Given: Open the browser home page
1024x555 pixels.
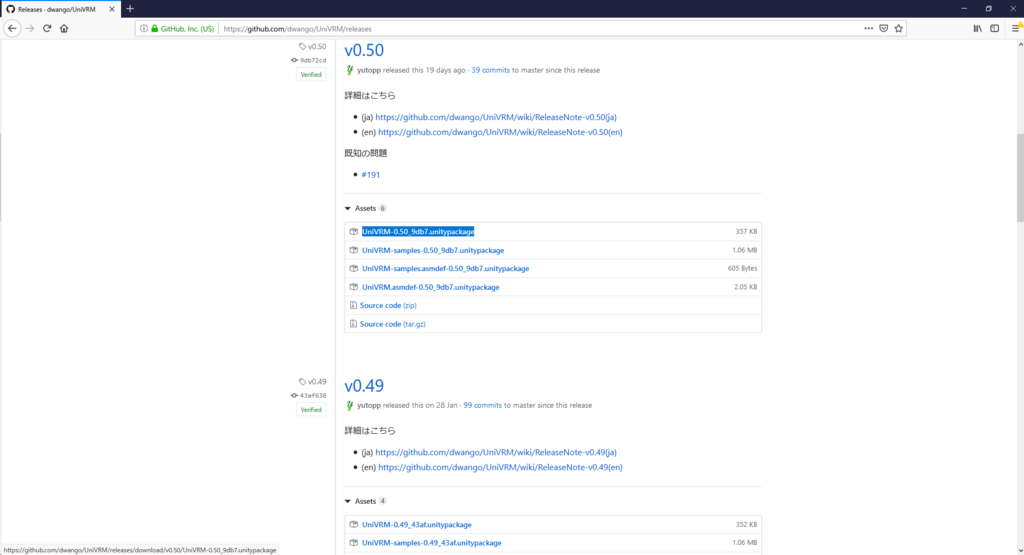Looking at the screenshot, I should pyautogui.click(x=64, y=29).
